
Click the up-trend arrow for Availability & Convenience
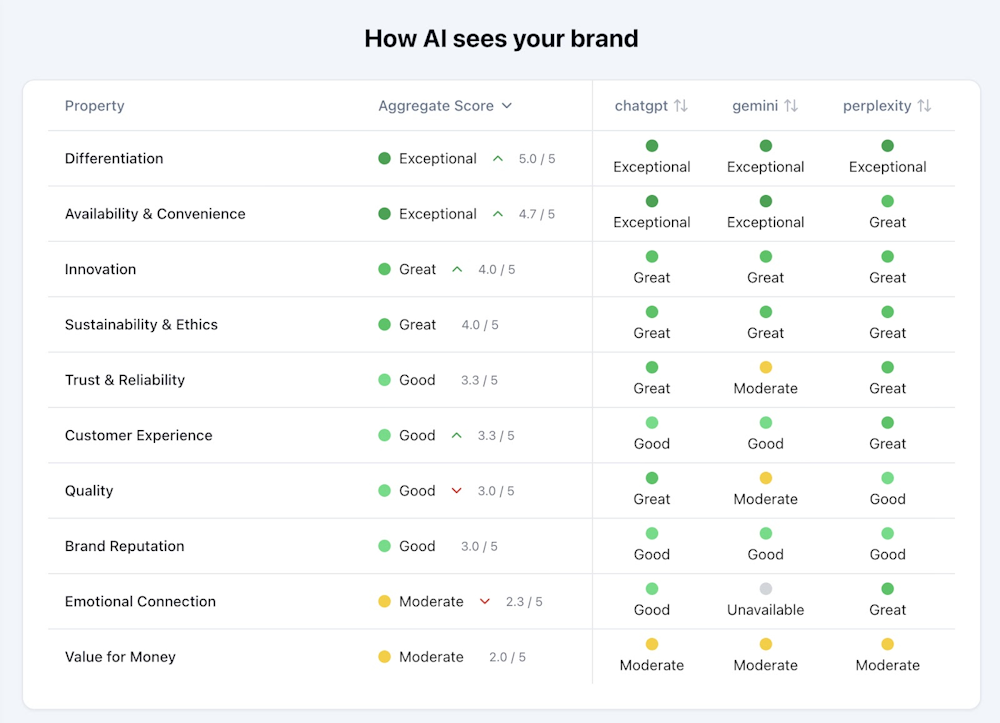[x=498, y=214]
